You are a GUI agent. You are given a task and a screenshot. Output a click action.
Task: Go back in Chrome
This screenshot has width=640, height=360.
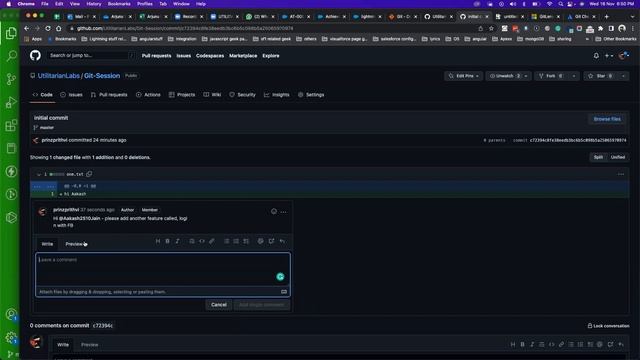click(27, 28)
